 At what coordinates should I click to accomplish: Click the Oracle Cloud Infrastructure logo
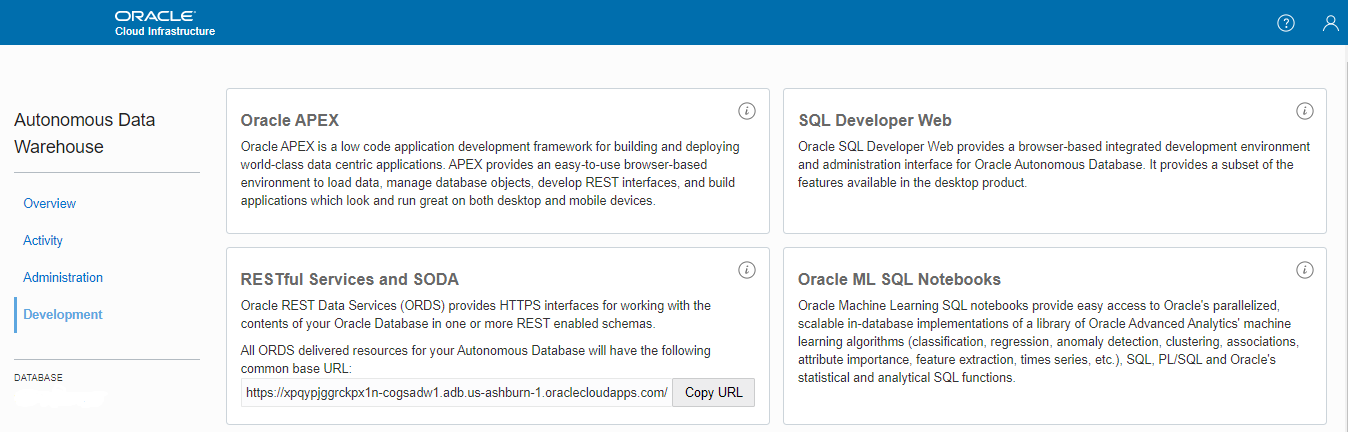tap(165, 23)
